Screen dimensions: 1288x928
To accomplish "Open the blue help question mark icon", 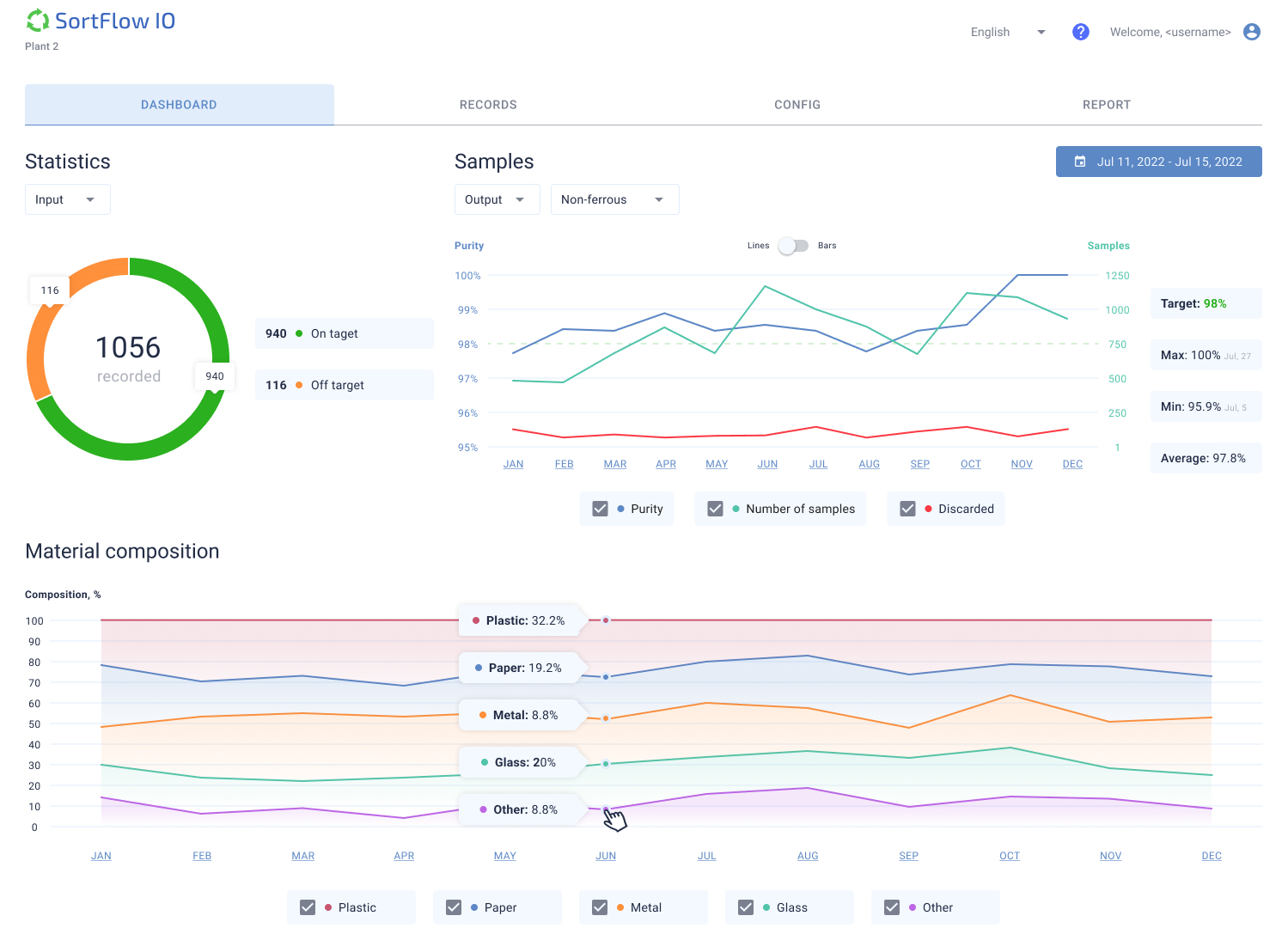I will tap(1080, 32).
